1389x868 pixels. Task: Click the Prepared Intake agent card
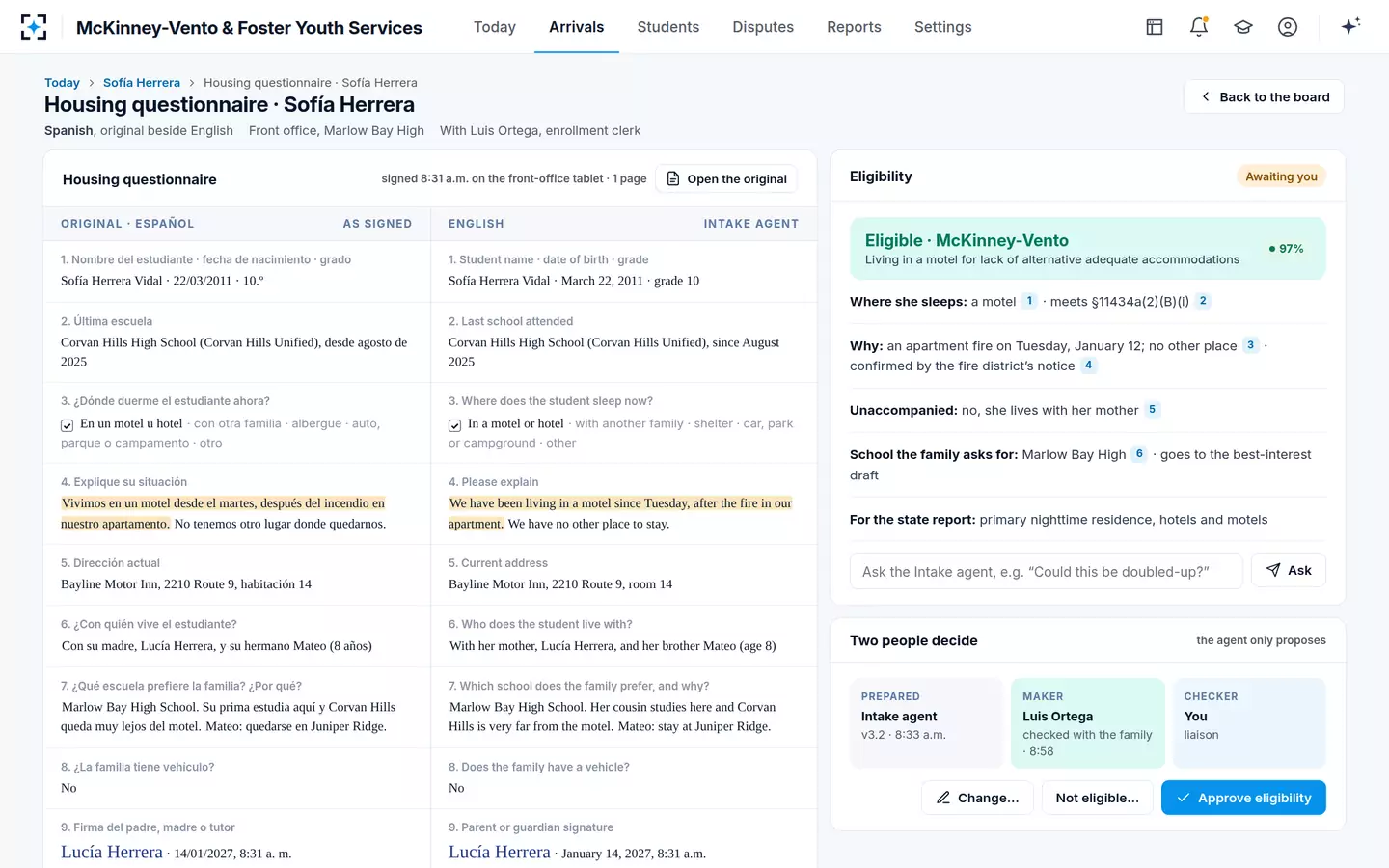pos(926,723)
